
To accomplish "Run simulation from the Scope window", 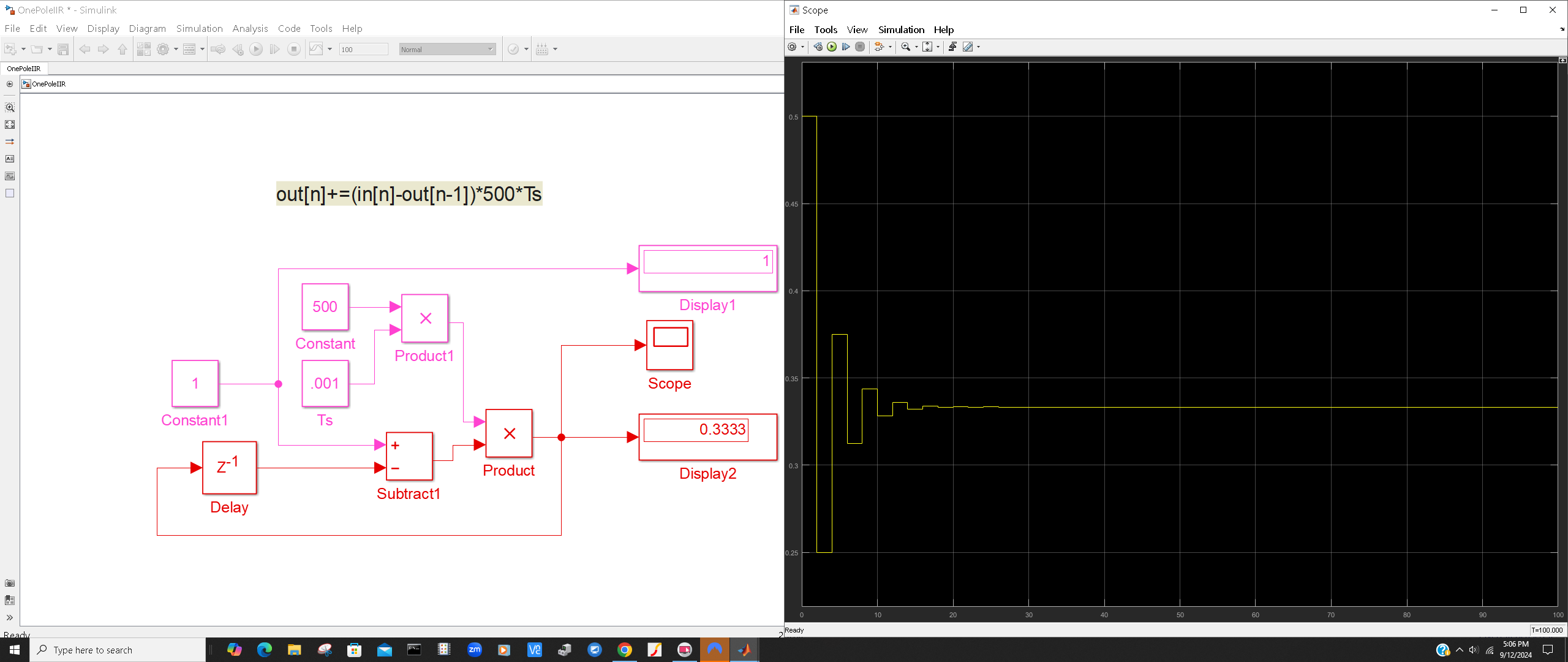I will click(832, 47).
